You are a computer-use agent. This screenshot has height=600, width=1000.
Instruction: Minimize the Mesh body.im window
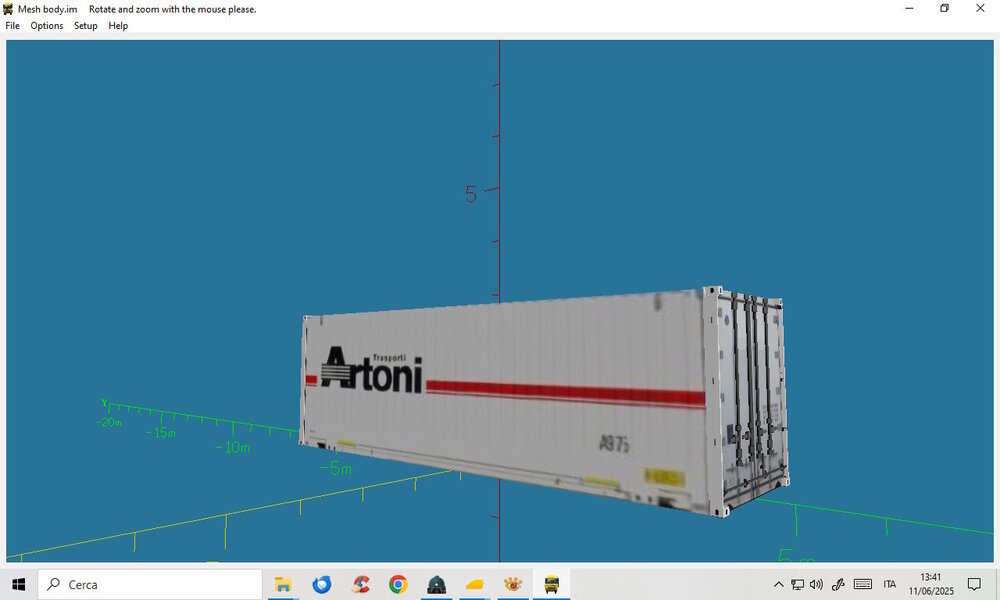click(x=909, y=8)
